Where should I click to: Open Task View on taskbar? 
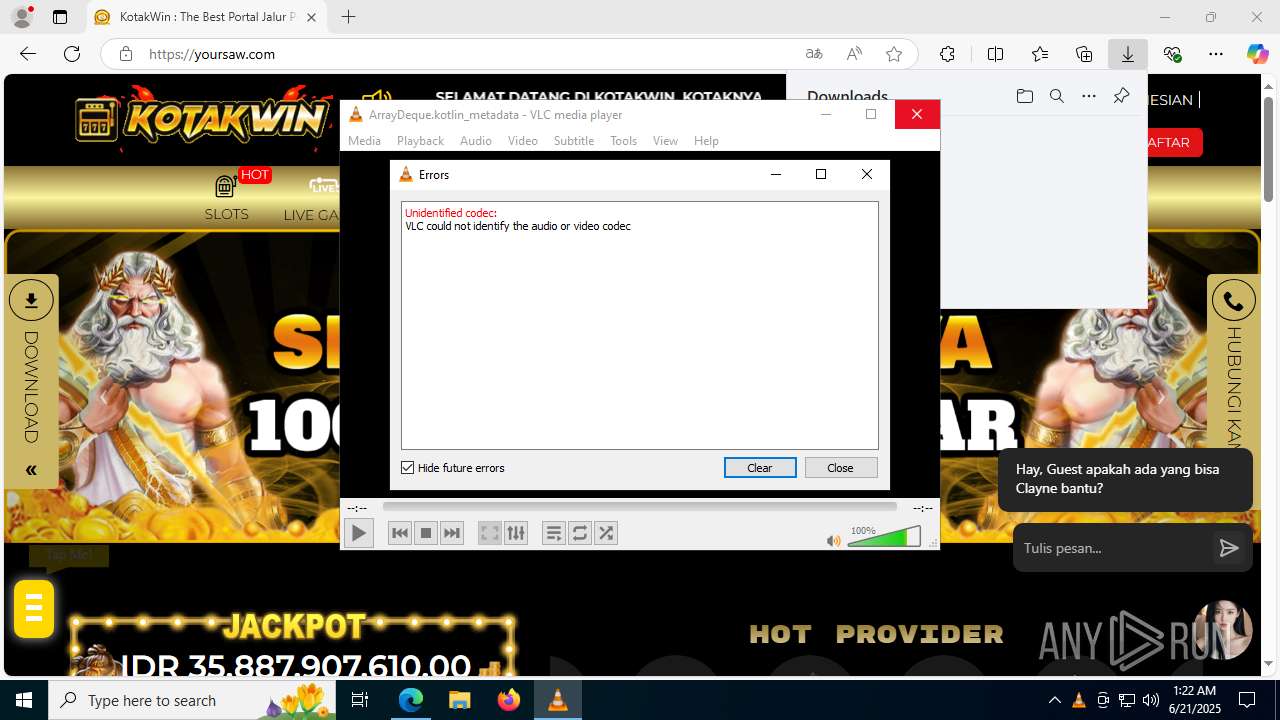(x=361, y=700)
